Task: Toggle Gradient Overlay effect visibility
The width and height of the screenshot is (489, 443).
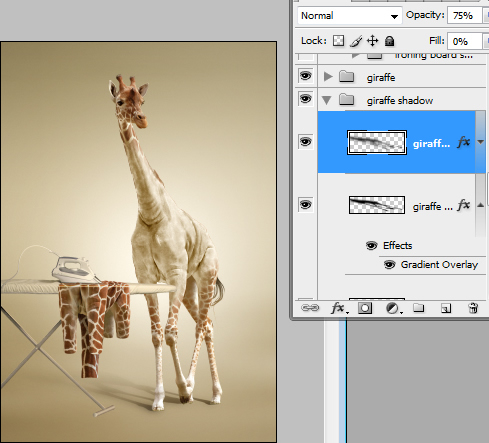Action: click(389, 265)
